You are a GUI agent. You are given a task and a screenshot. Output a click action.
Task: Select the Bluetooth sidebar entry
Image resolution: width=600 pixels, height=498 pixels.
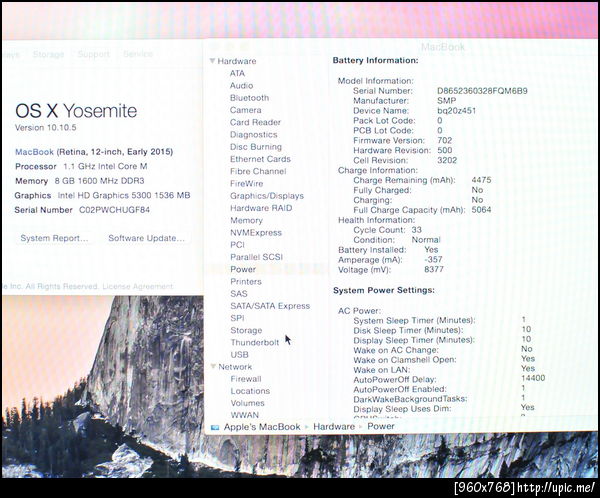(249, 98)
